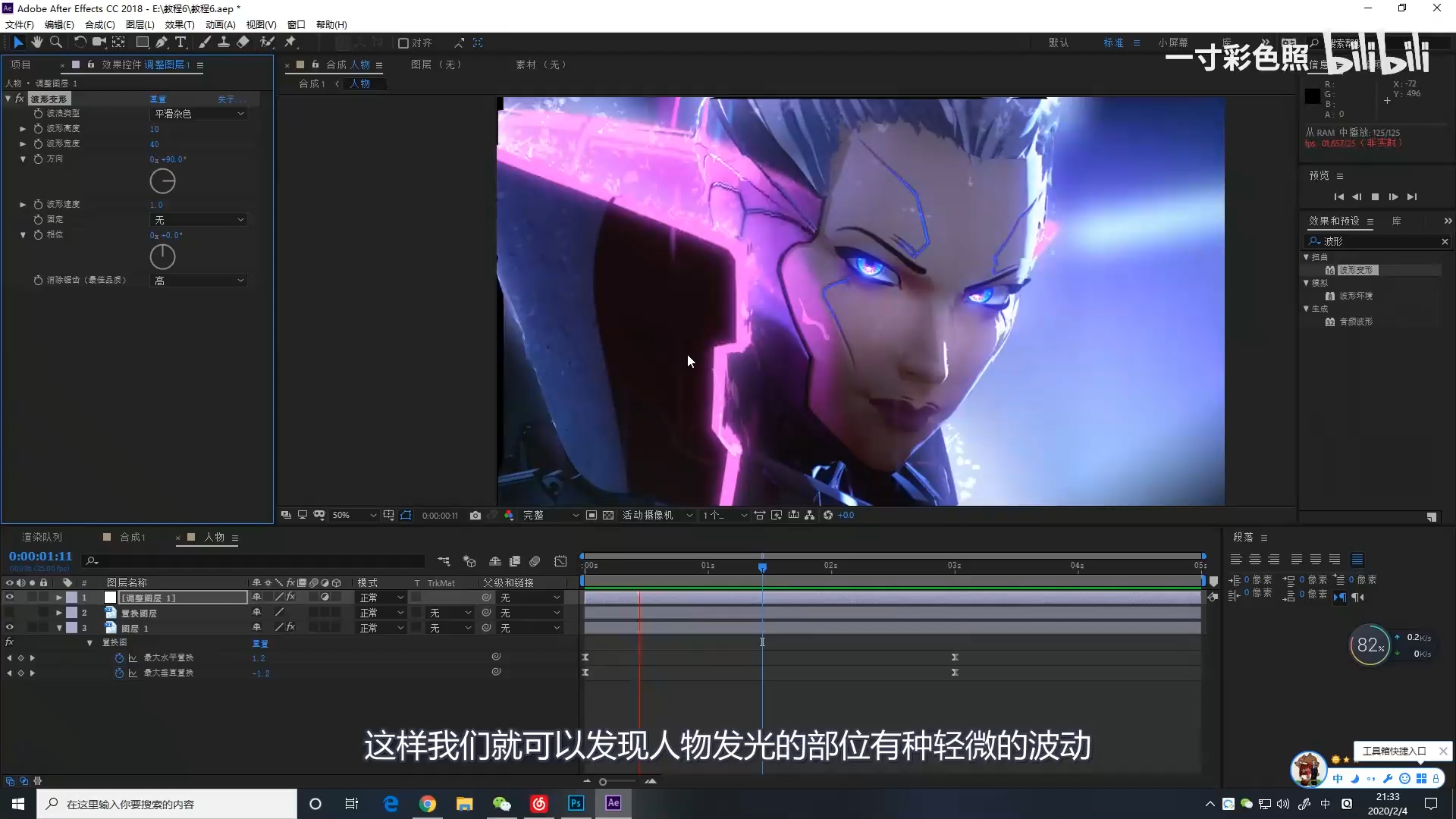The image size is (1456, 819).
Task: Open the 完整 resolution dropdown
Action: click(551, 515)
